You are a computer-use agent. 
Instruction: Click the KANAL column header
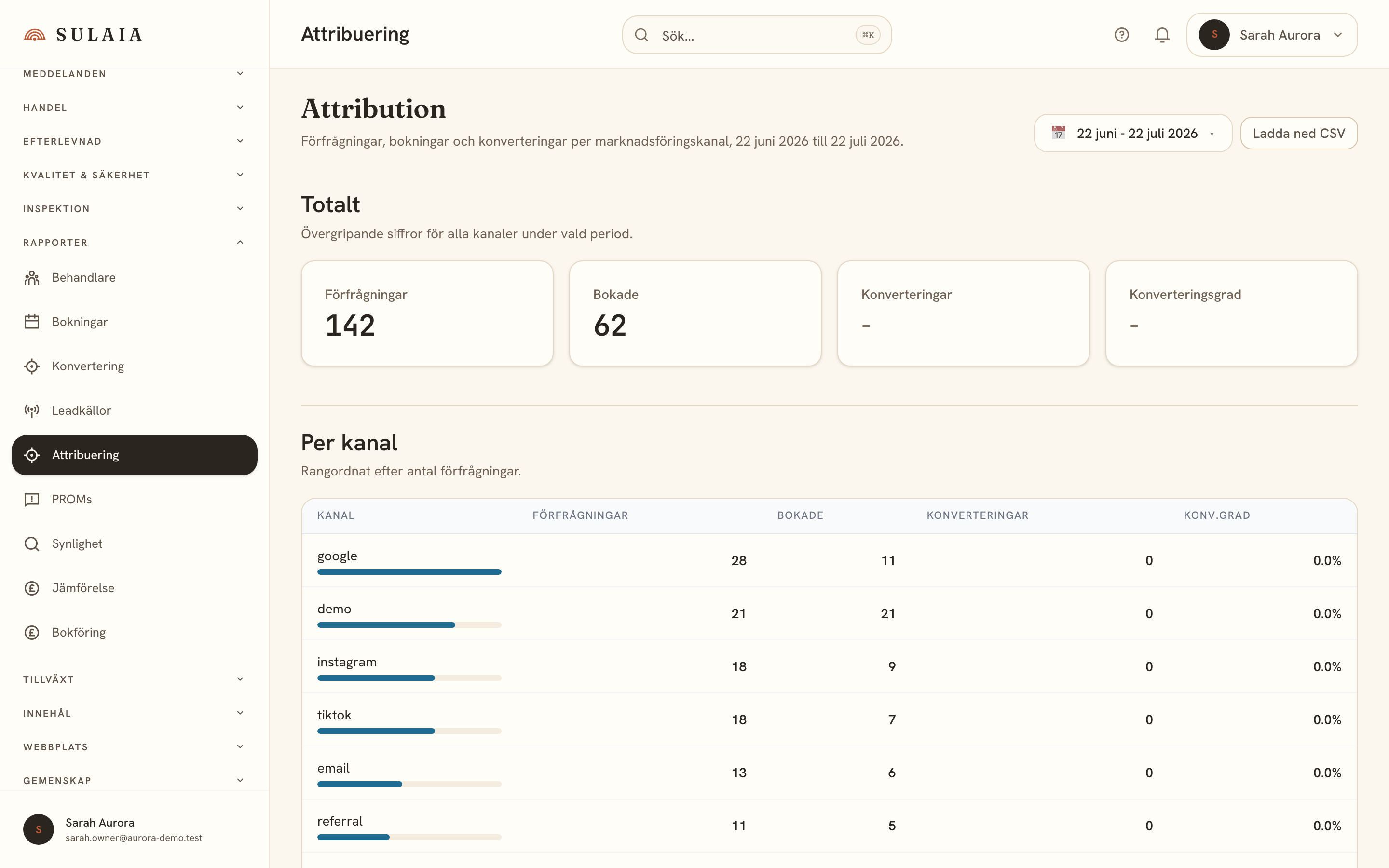(x=336, y=515)
